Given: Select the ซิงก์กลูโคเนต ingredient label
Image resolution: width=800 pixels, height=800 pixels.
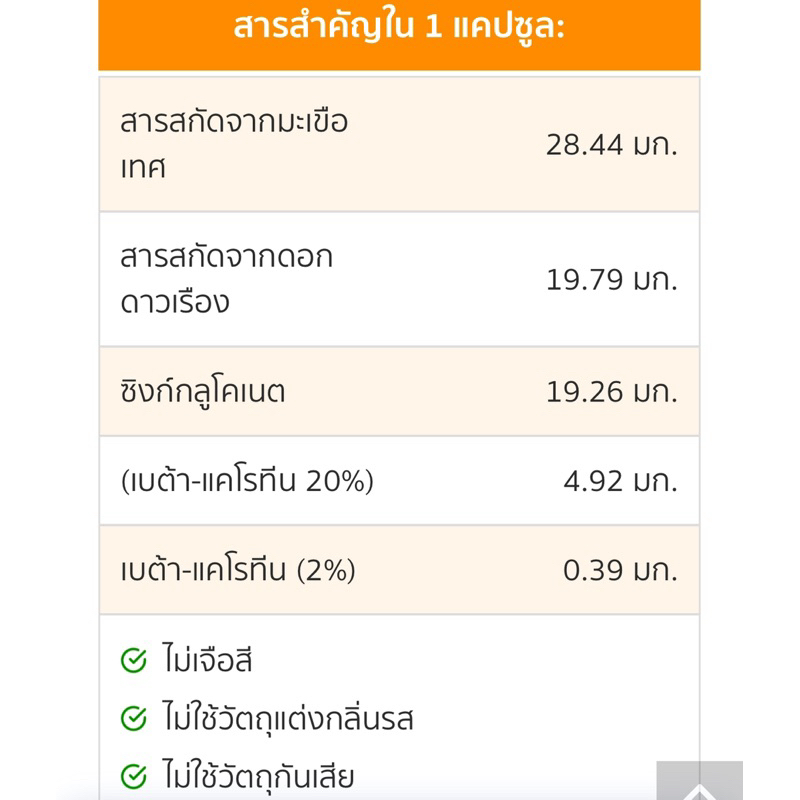Looking at the screenshot, I should click(202, 391).
